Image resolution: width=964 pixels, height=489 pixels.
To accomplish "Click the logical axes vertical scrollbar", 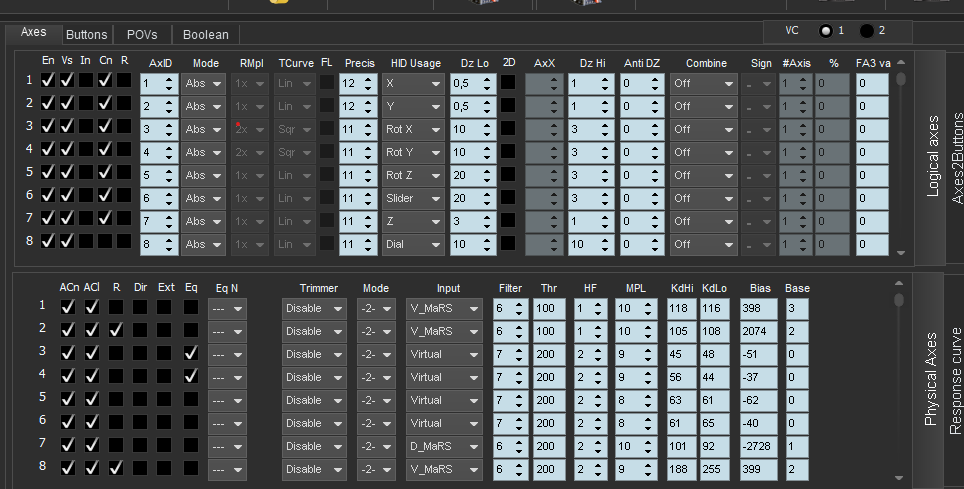I will (x=901, y=160).
